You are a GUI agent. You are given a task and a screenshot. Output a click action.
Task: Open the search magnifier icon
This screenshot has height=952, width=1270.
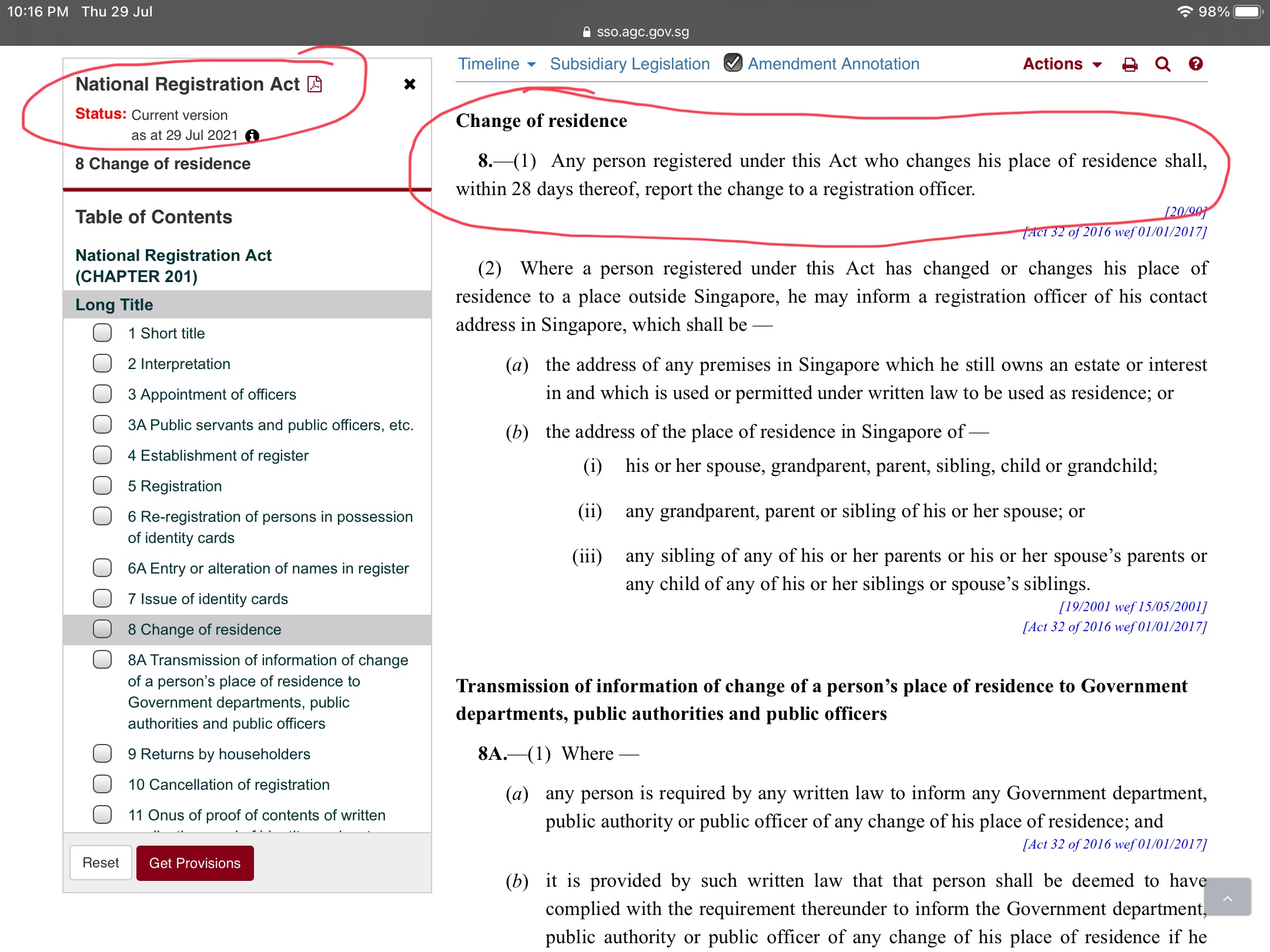[x=1162, y=64]
